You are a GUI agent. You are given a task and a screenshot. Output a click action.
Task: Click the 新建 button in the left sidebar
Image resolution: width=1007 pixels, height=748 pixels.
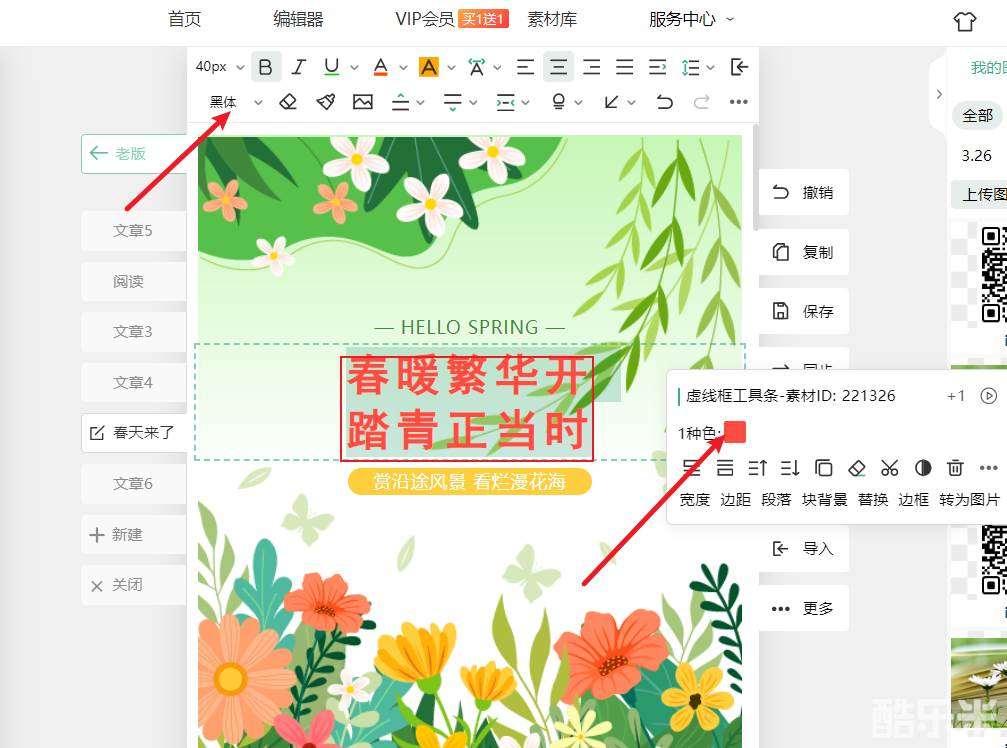(x=127, y=535)
